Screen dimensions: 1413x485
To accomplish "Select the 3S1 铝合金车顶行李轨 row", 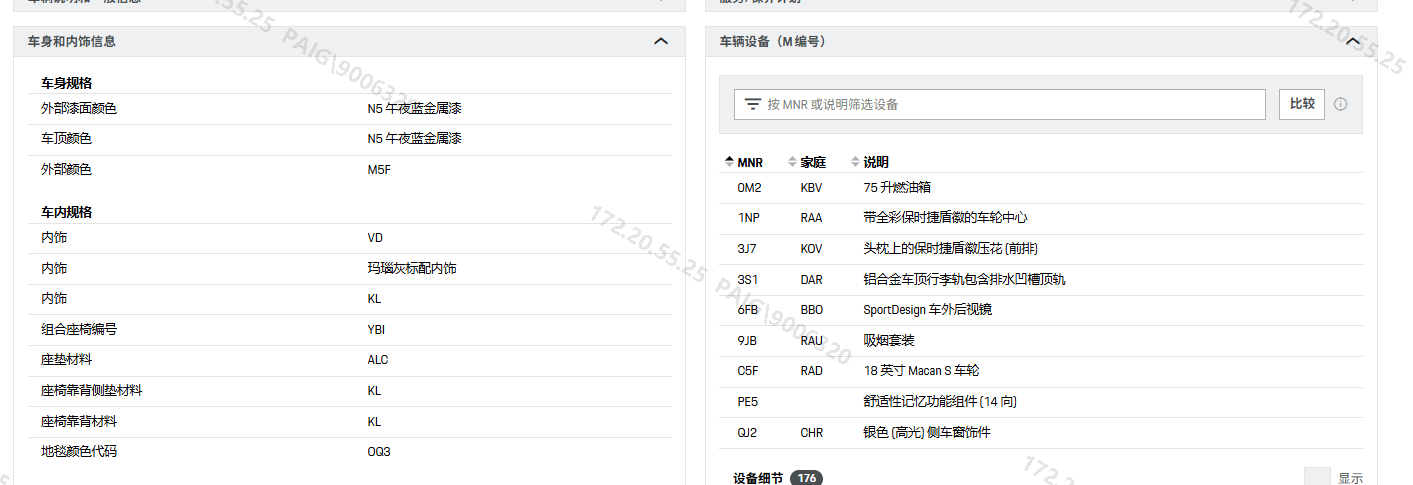I will [x=1040, y=279].
